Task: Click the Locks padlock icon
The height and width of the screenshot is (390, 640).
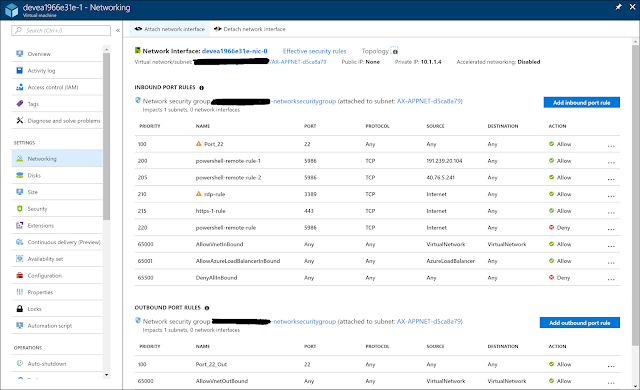Action: pyautogui.click(x=20, y=309)
